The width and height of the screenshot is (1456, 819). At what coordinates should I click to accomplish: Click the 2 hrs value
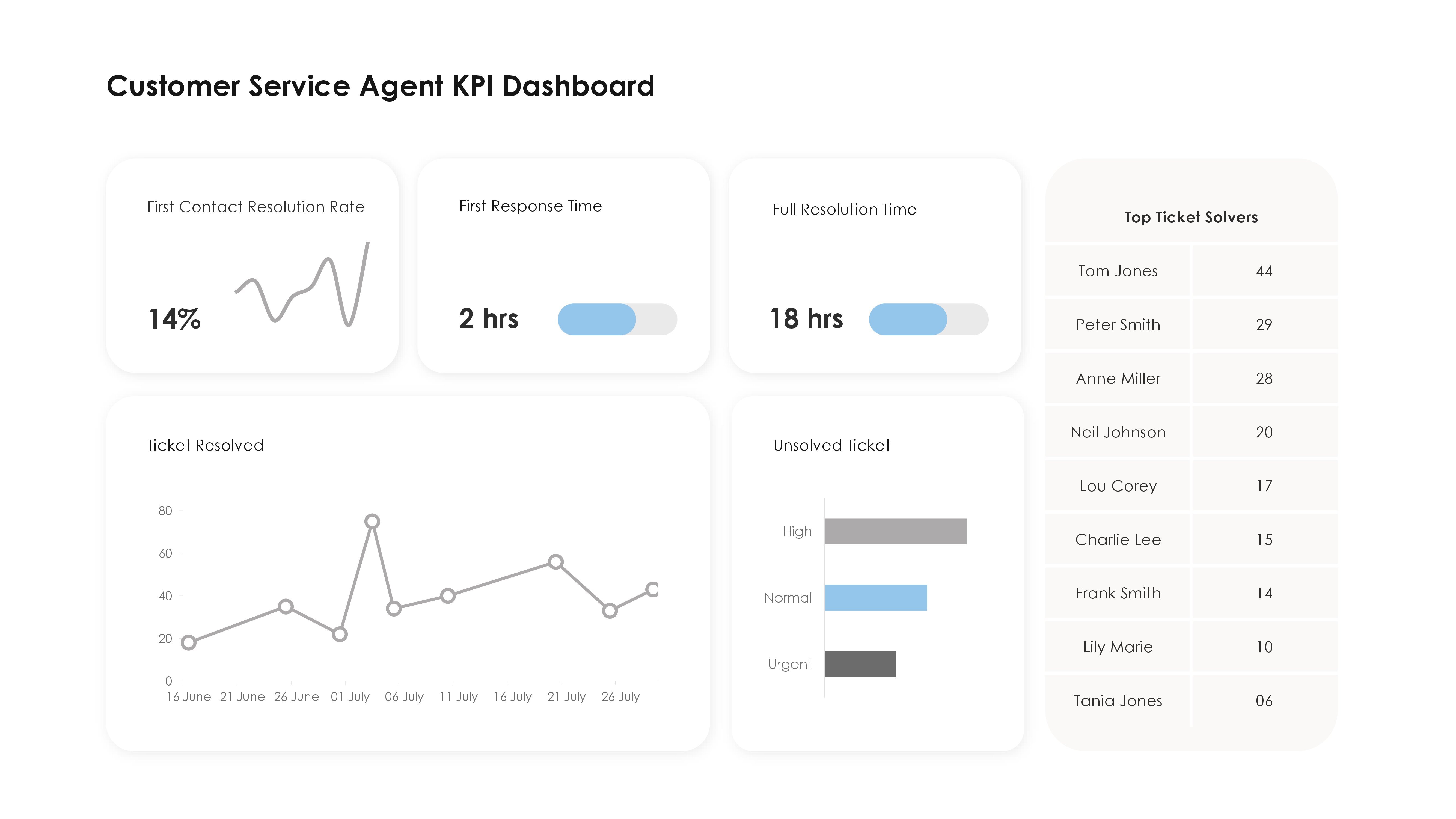coord(488,318)
